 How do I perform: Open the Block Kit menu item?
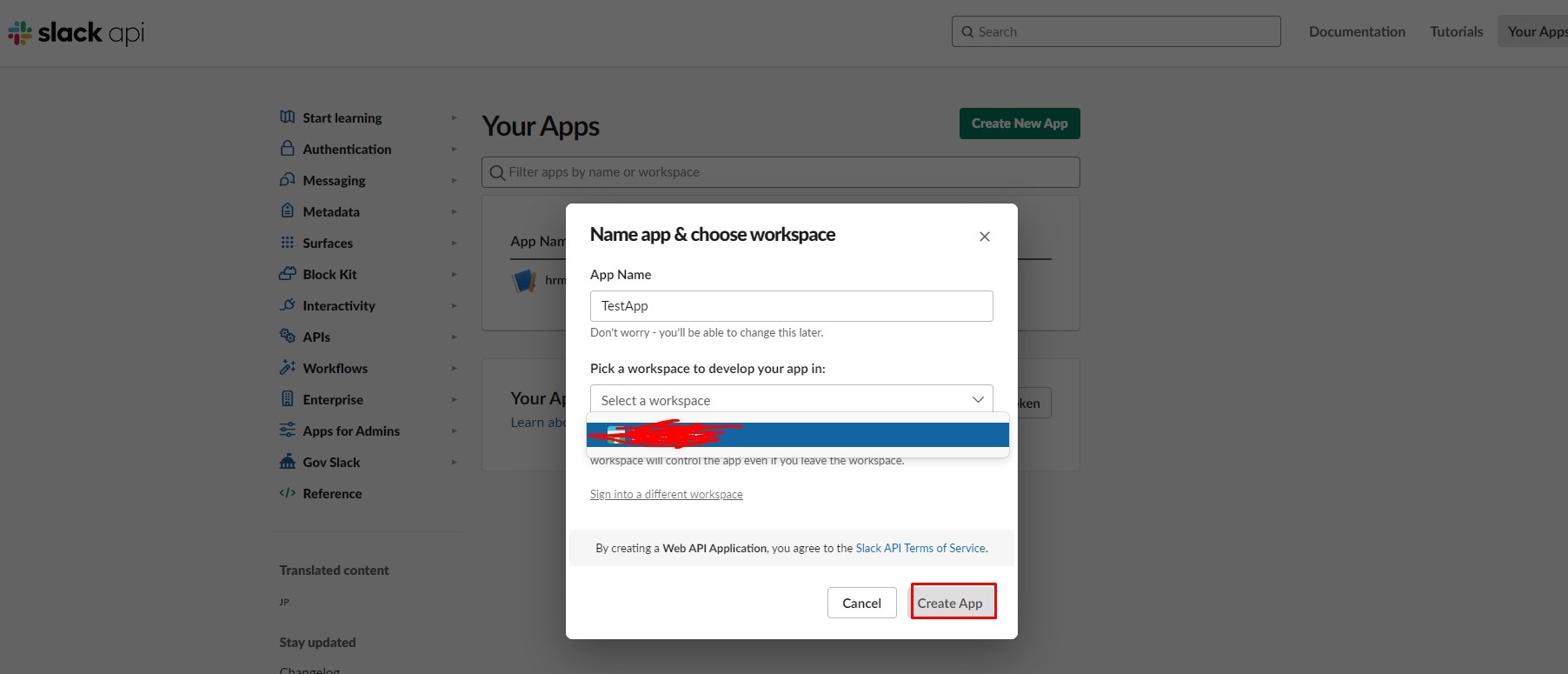pos(329,275)
